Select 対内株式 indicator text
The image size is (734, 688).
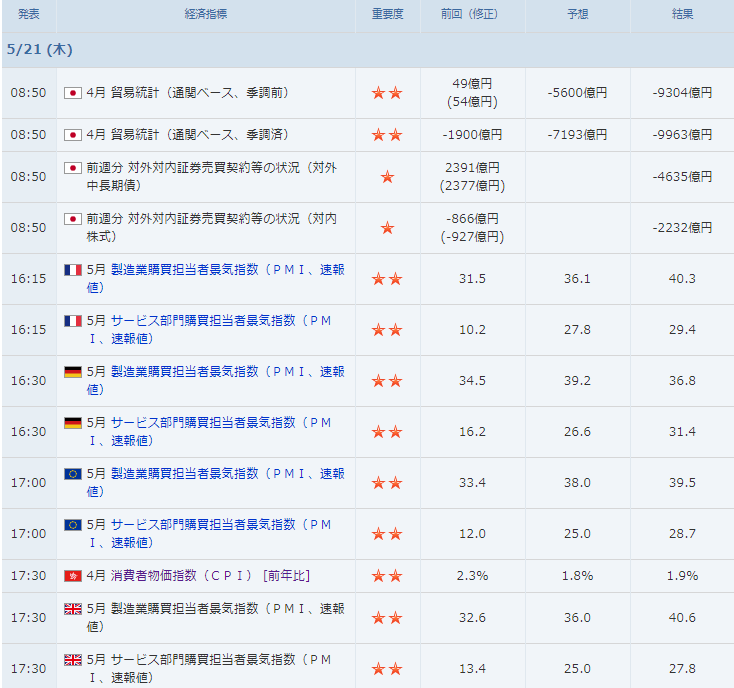[212, 227]
